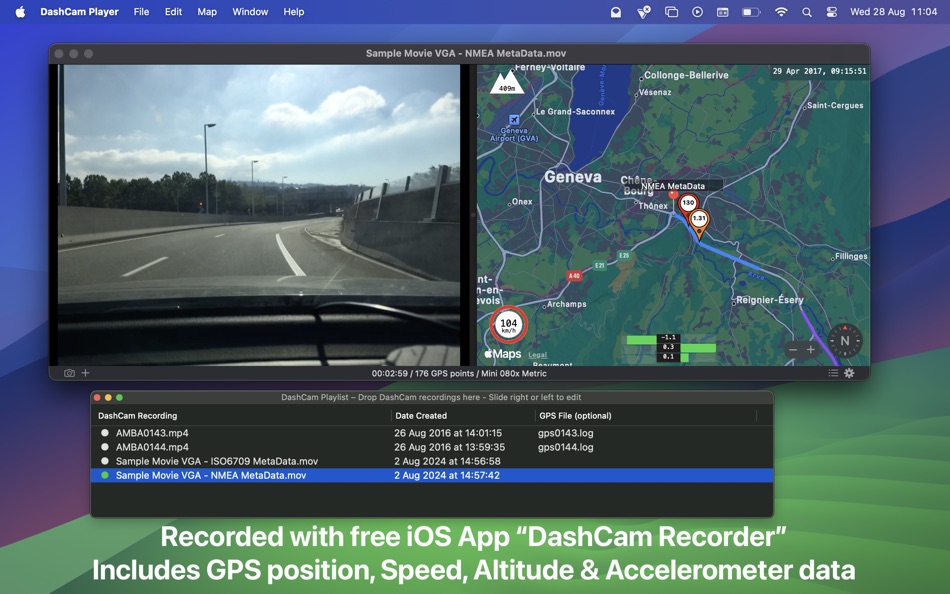This screenshot has width=950, height=594.
Task: Click the date 2 Aug 2024 at 14:57:42
Action: (447, 475)
